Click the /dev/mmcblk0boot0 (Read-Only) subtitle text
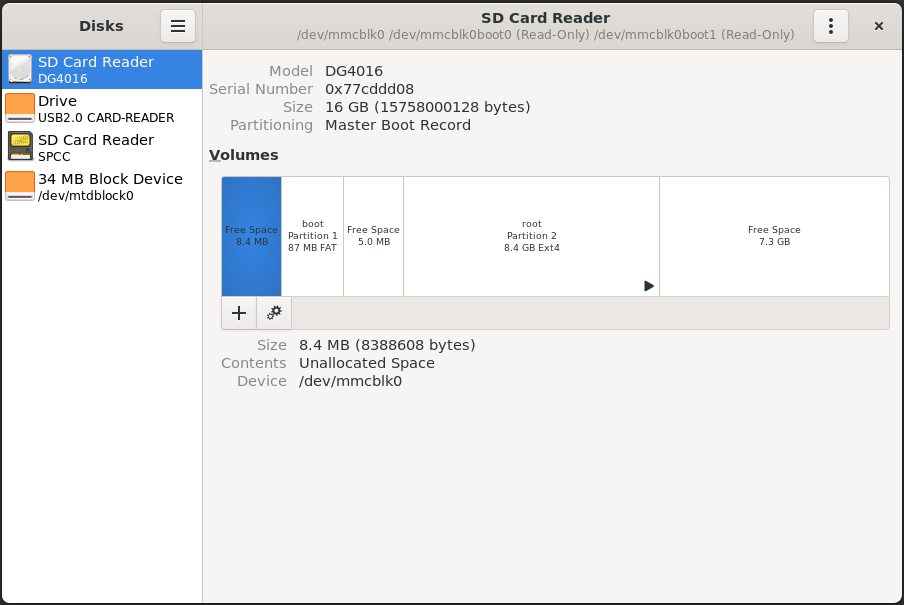Viewport: 904px width, 605px height. [x=489, y=35]
